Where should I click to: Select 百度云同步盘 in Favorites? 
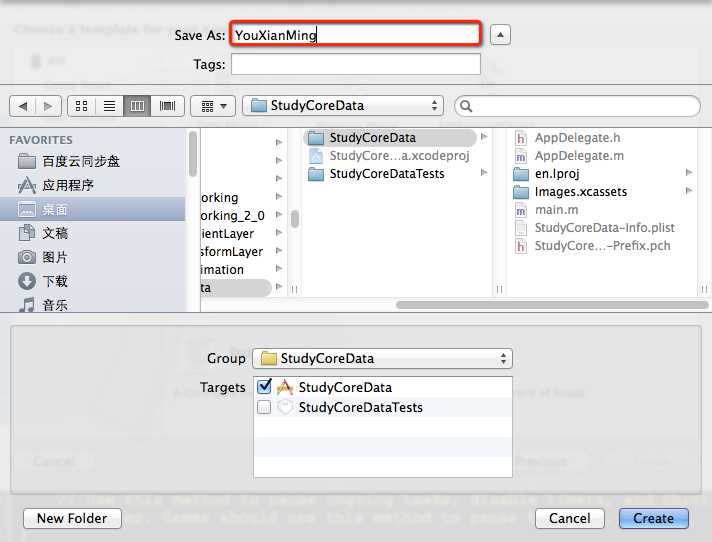[x=93, y=161]
